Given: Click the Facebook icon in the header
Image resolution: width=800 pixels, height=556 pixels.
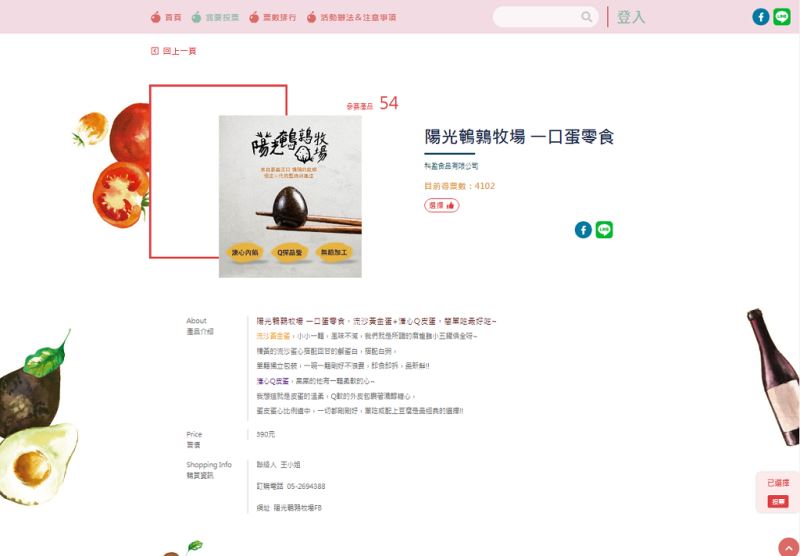Looking at the screenshot, I should click(760, 17).
